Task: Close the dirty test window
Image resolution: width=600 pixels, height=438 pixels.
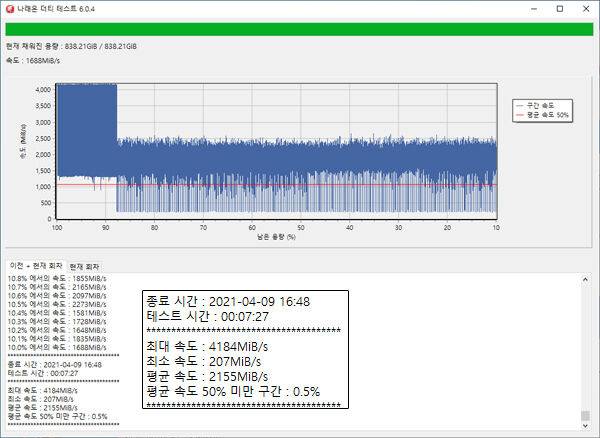Action: point(586,8)
